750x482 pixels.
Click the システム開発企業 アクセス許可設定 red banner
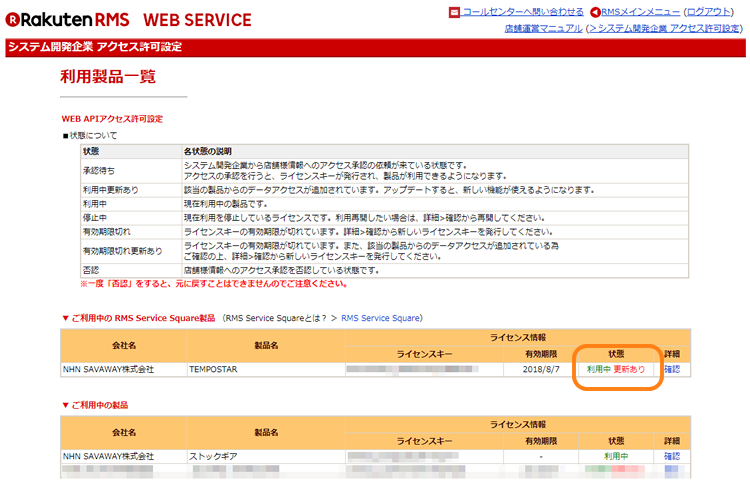pyautogui.click(x=375, y=47)
